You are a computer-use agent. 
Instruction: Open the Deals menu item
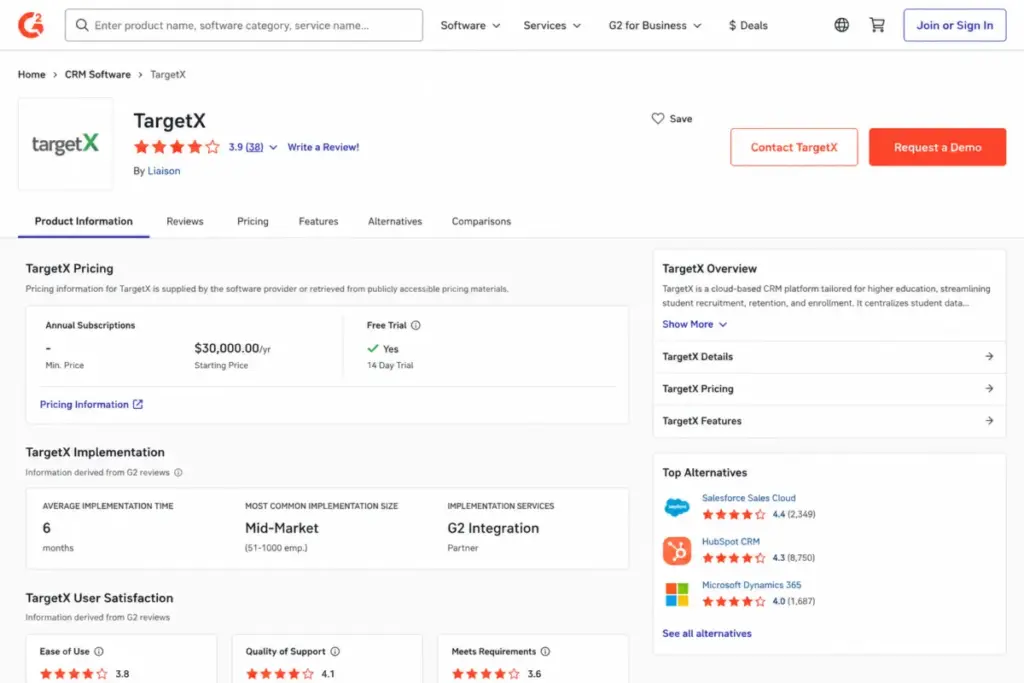tap(748, 25)
